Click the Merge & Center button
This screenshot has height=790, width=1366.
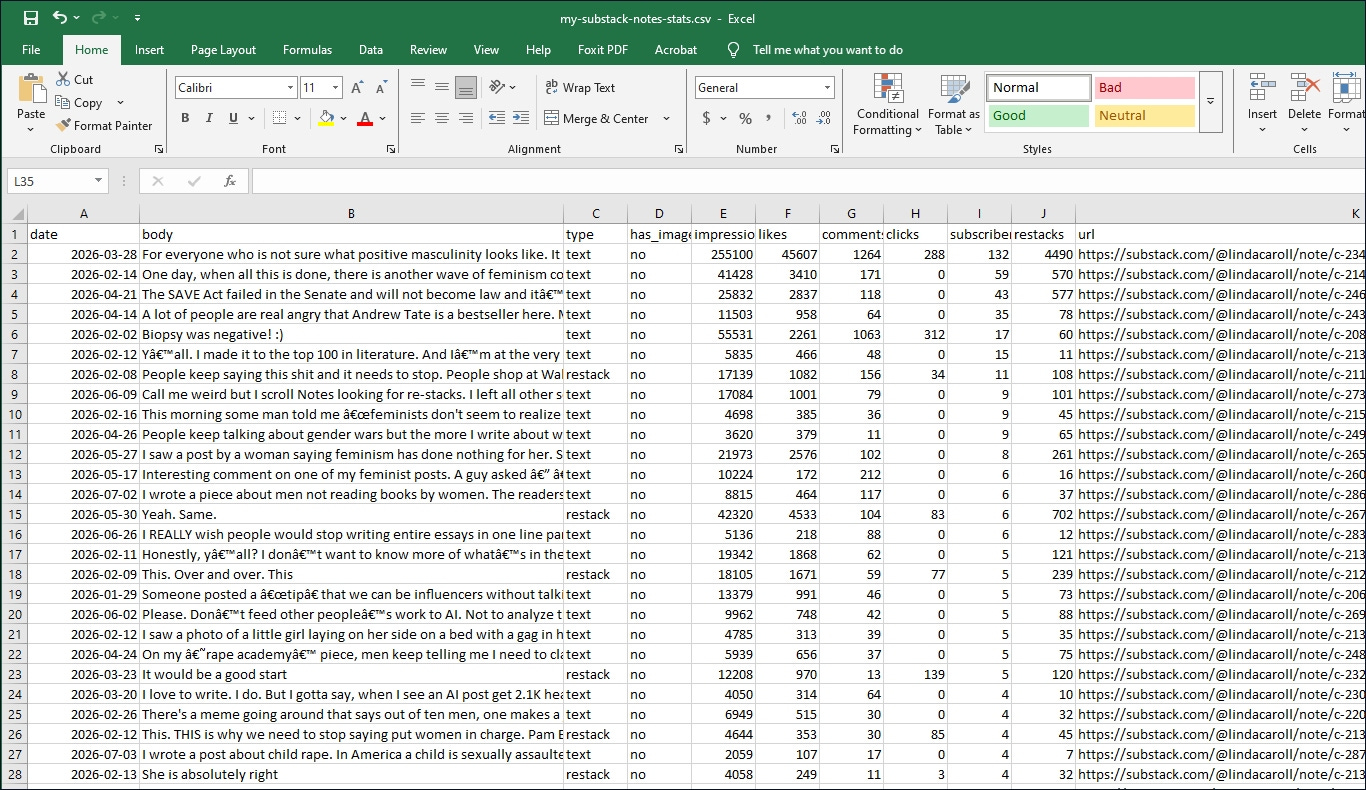pyautogui.click(x=596, y=118)
